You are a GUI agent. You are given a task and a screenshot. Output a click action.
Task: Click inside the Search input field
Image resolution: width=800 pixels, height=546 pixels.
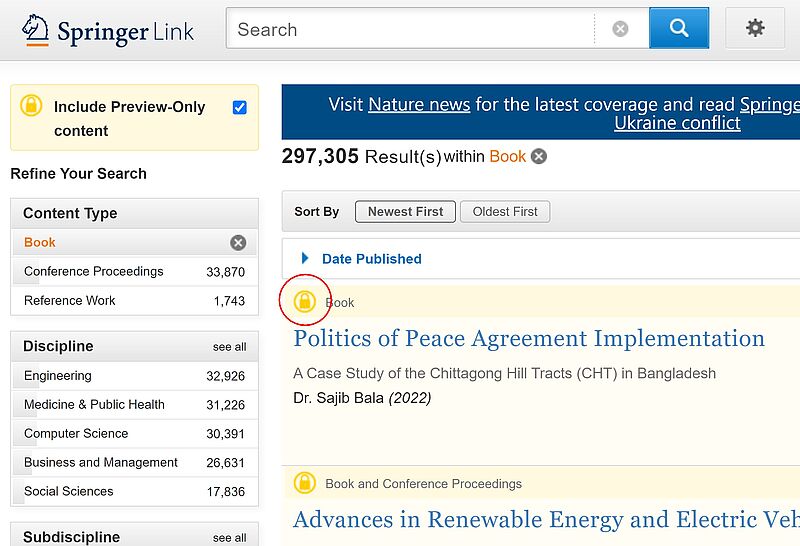pos(411,29)
